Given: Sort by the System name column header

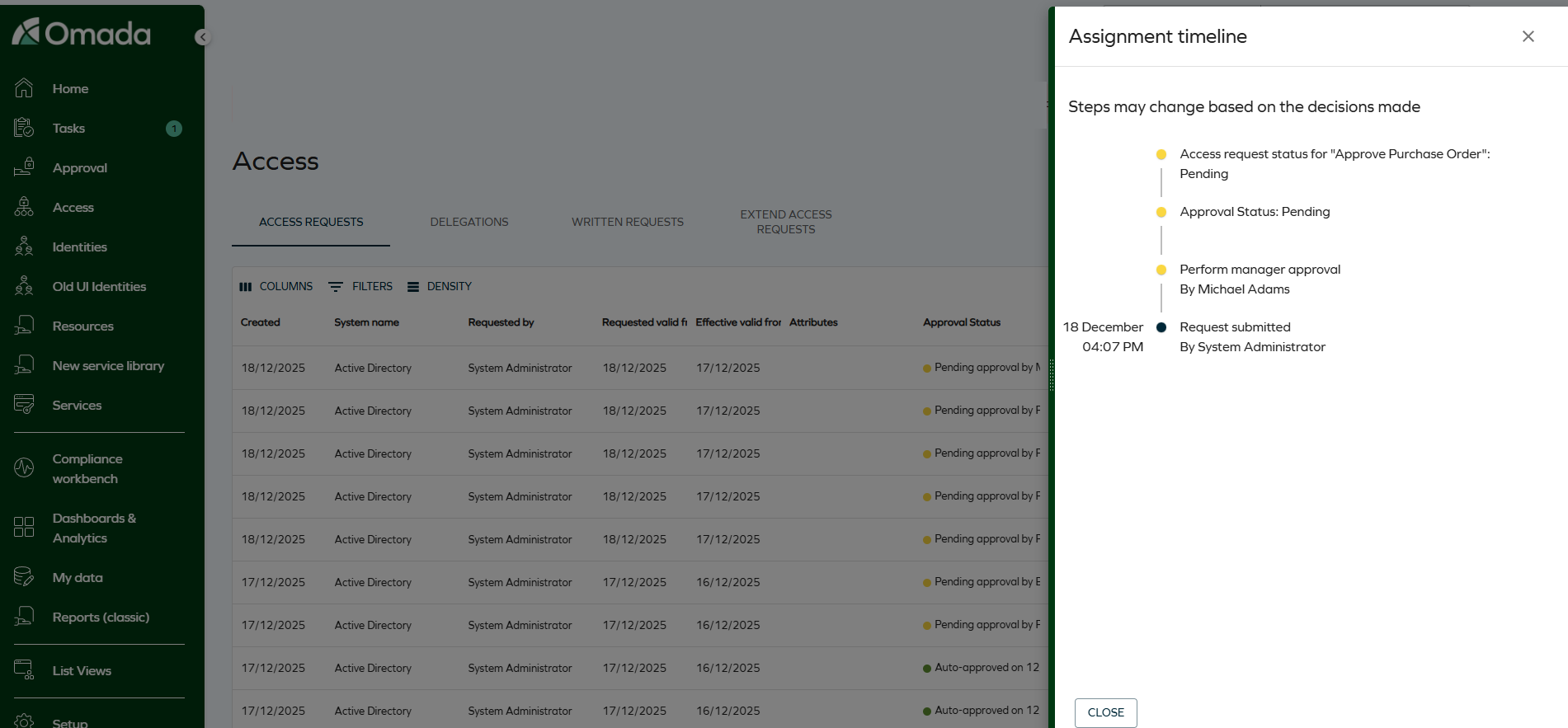Looking at the screenshot, I should point(366,322).
